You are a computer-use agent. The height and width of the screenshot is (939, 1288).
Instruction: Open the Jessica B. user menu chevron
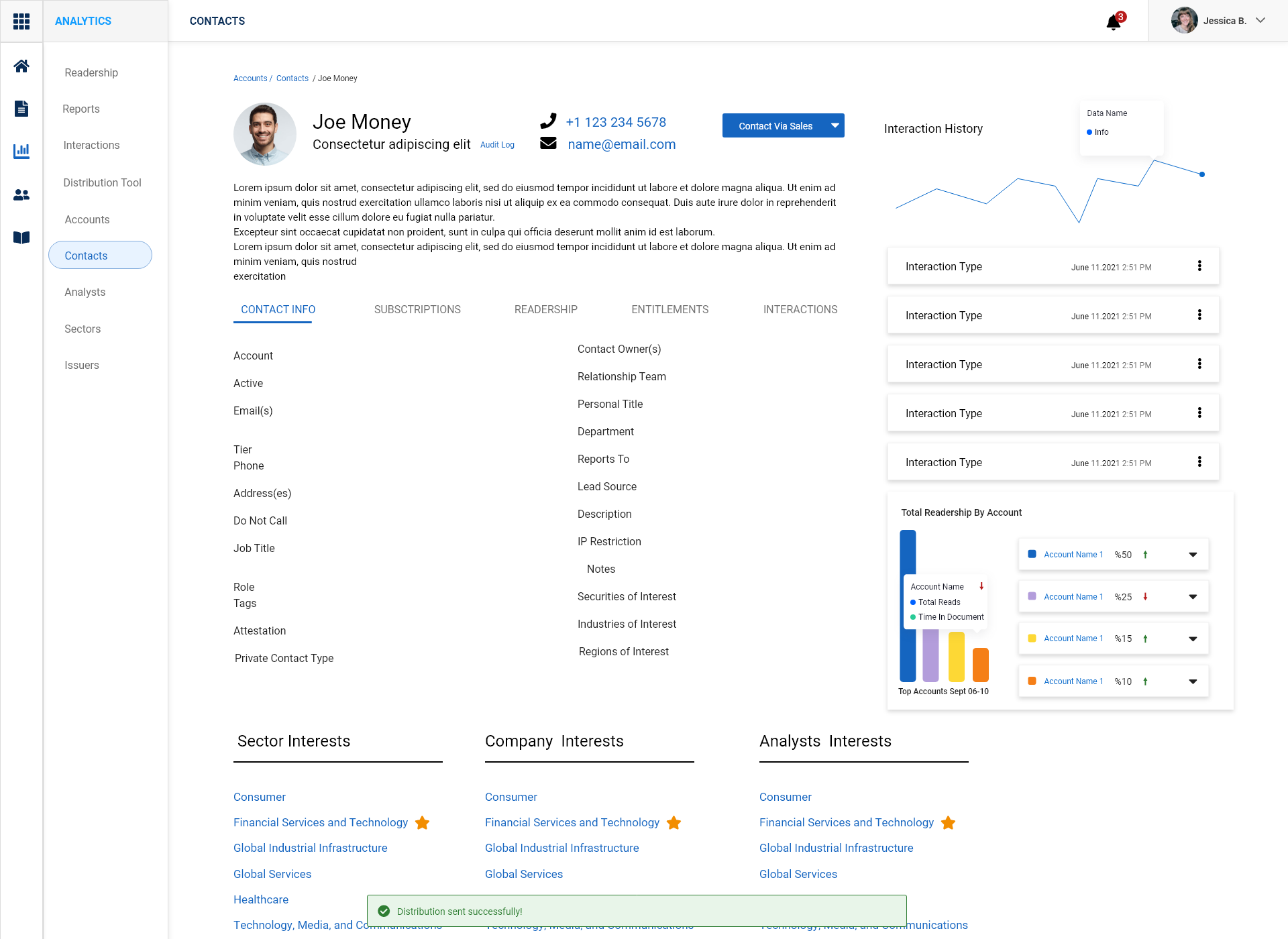click(1260, 21)
